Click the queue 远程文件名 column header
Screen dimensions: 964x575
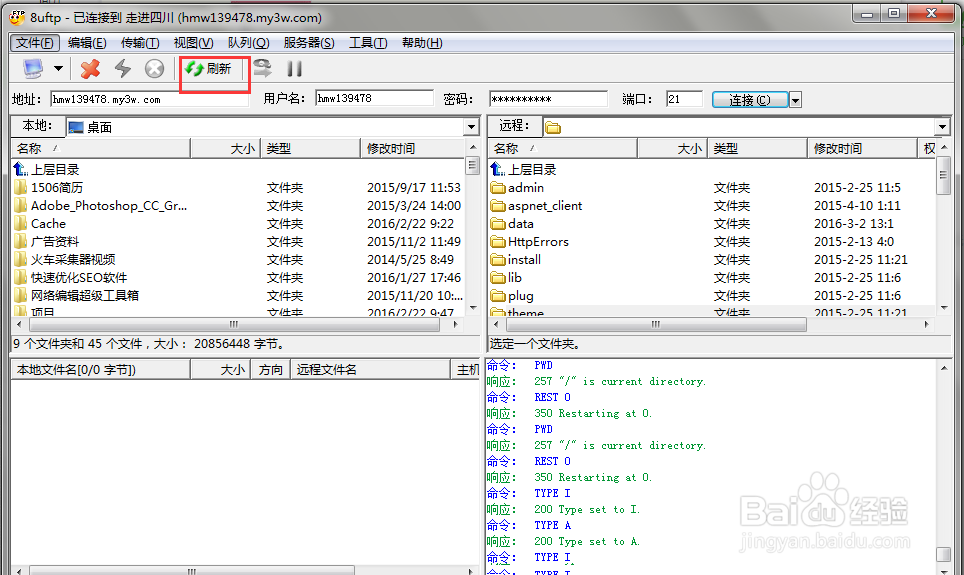pyautogui.click(x=370, y=370)
